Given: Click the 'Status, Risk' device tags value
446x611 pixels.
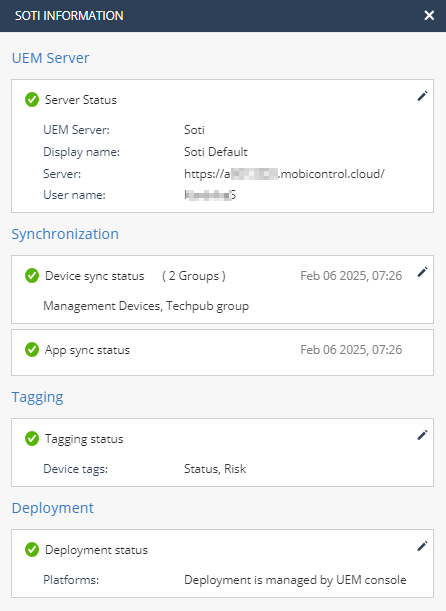Looking at the screenshot, I should (x=215, y=469).
